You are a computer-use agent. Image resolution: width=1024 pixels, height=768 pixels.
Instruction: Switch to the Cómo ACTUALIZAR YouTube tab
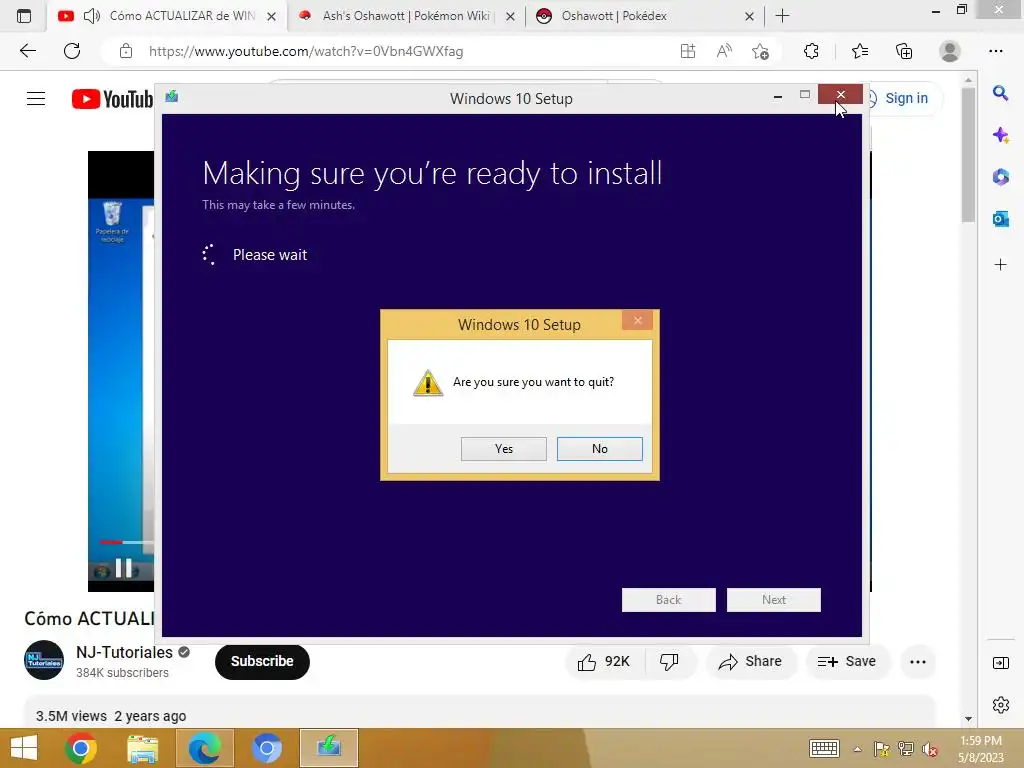pos(167,16)
